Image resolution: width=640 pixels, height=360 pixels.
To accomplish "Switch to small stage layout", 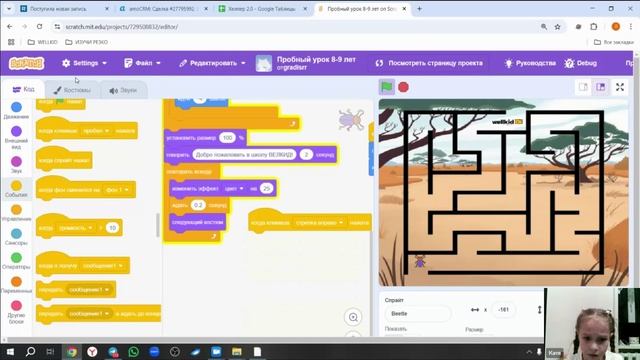I will 583,87.
